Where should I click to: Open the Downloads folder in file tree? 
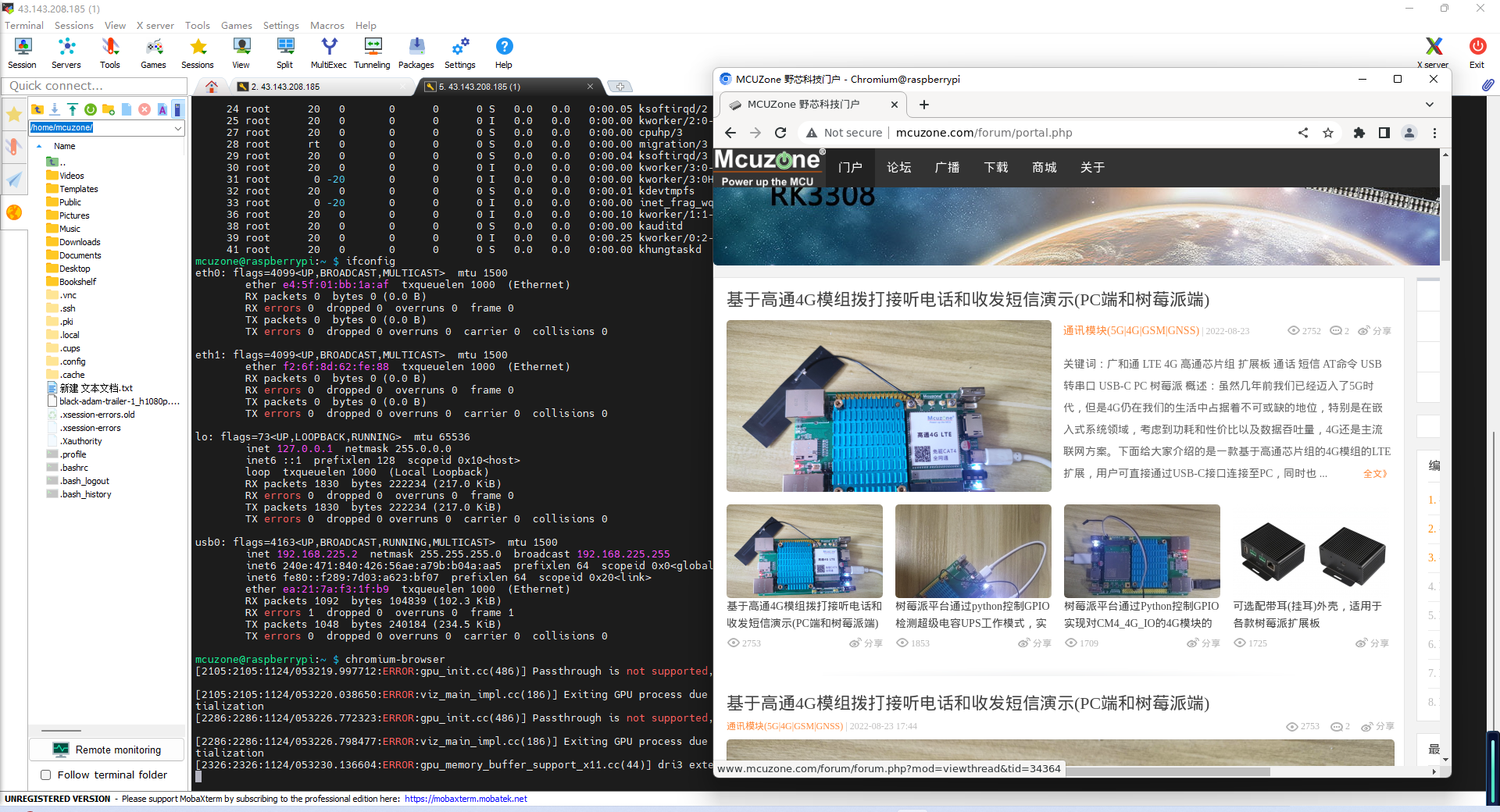pyautogui.click(x=80, y=242)
